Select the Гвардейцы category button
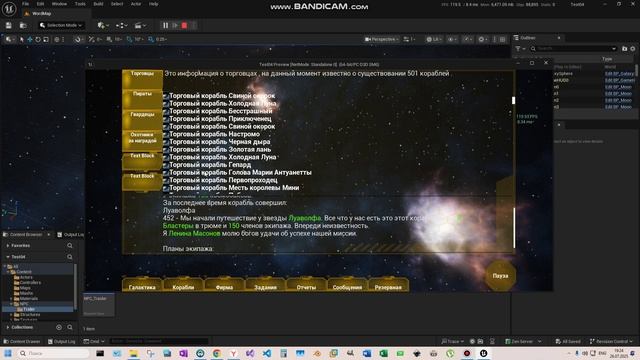640x360 pixels. [142, 120]
